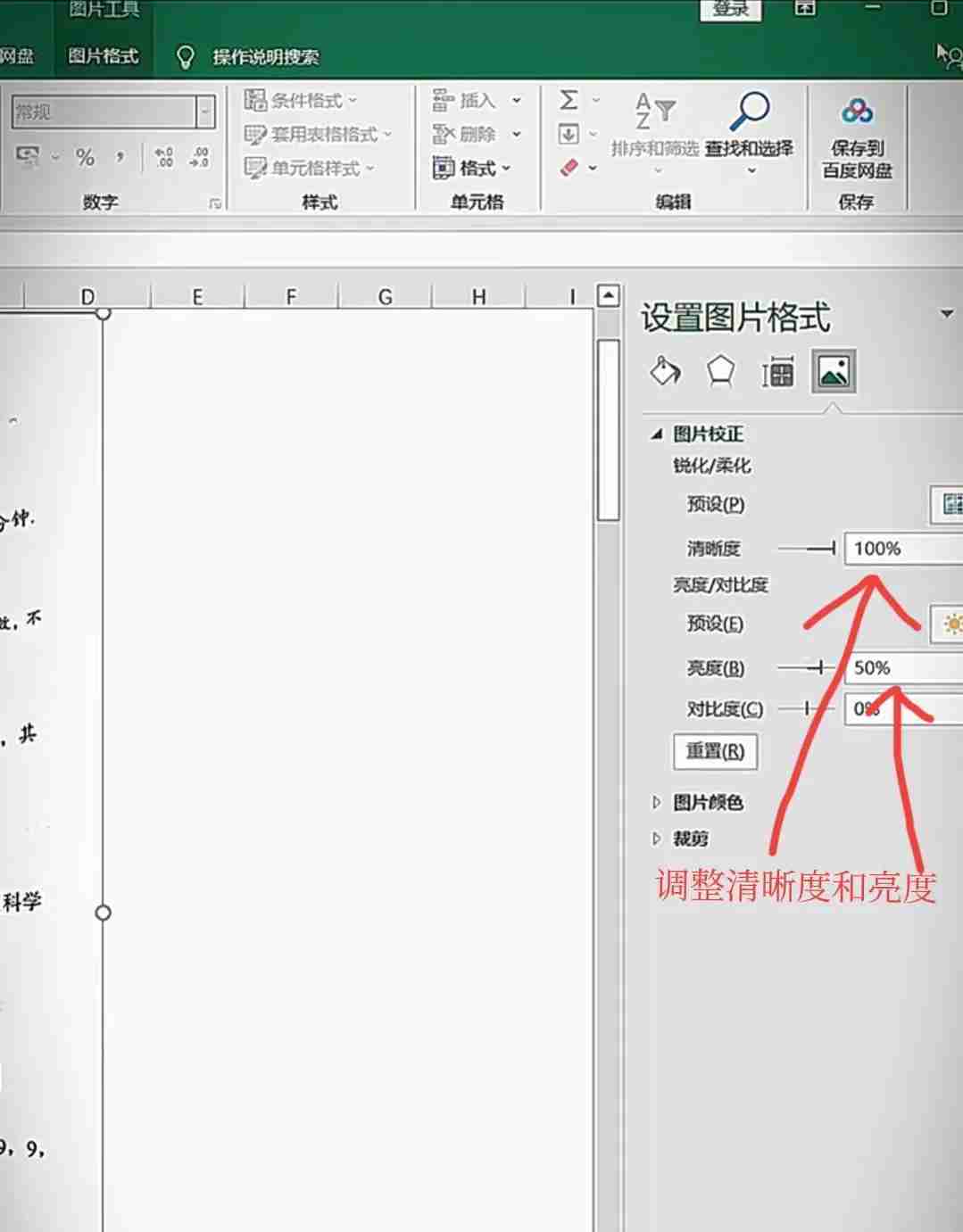
Task: Expand the Crop (裁剪) section
Action: 657,839
